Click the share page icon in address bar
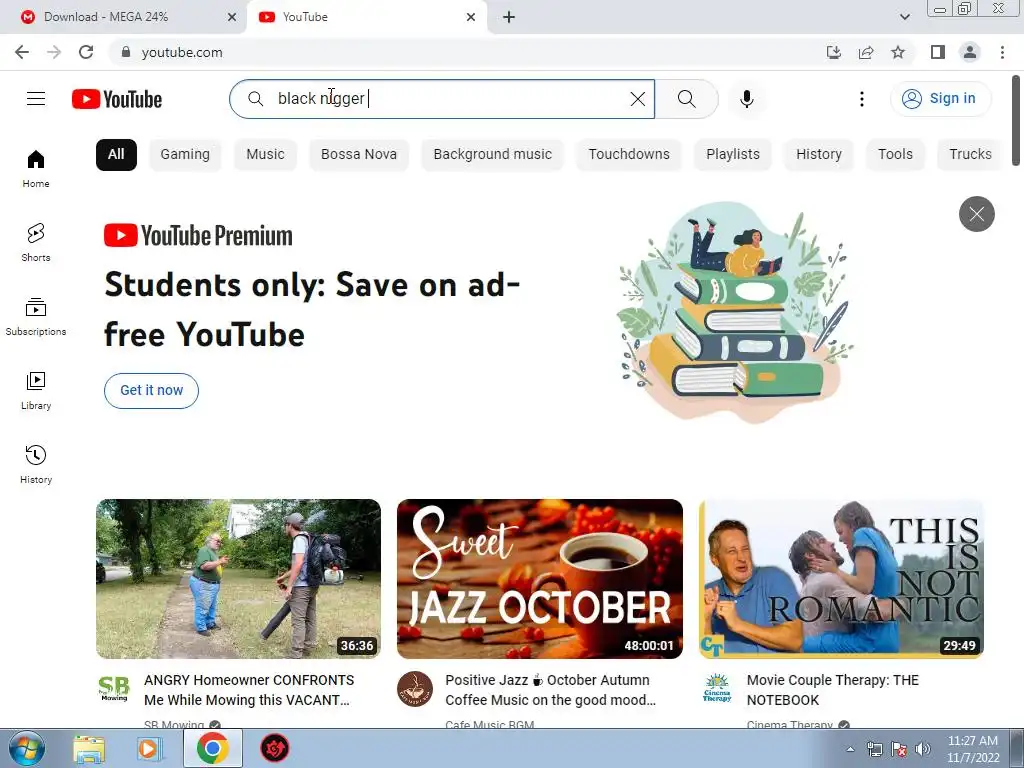Image resolution: width=1024 pixels, height=768 pixels. click(866, 52)
